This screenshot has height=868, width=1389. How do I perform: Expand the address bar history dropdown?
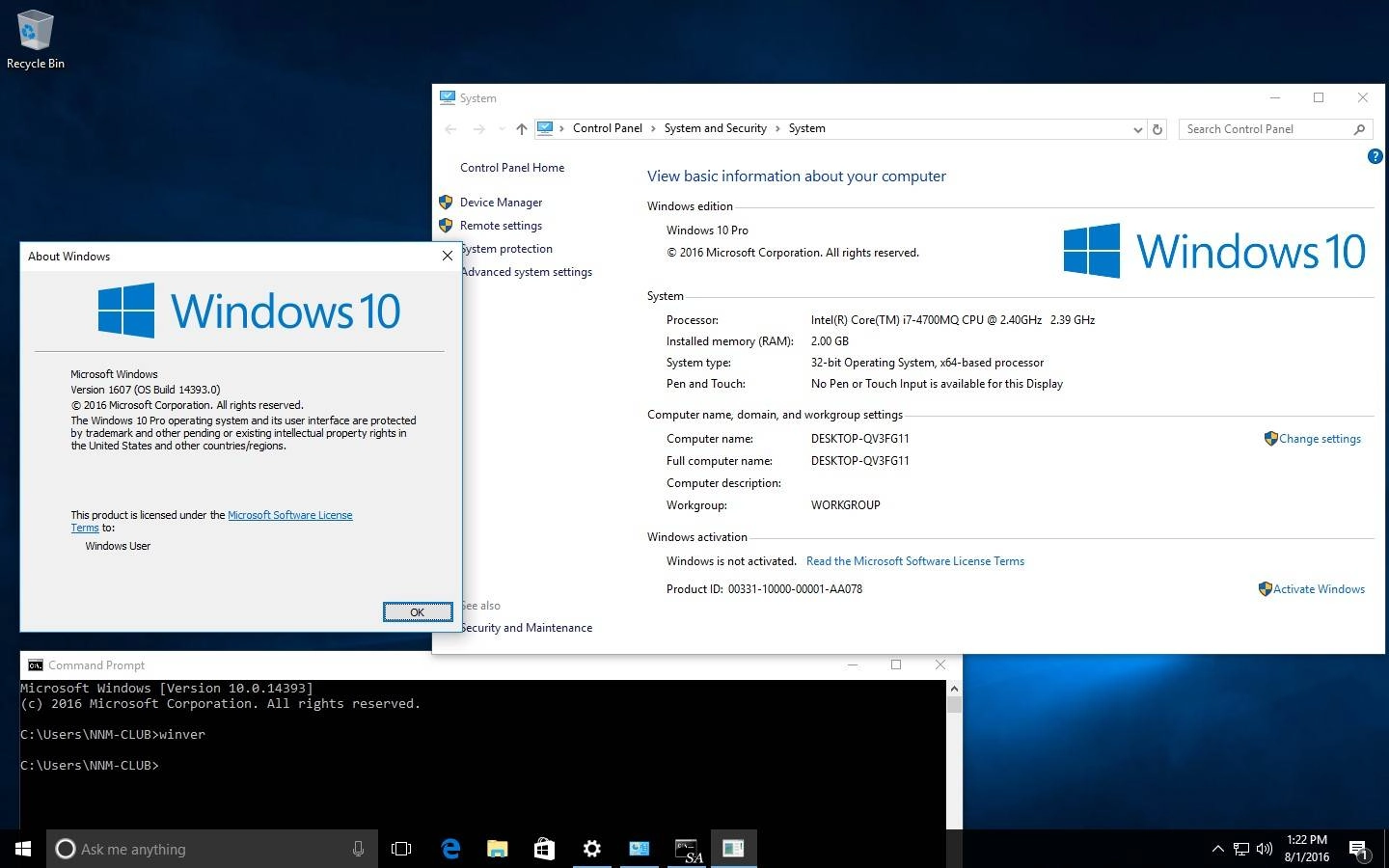[1137, 129]
